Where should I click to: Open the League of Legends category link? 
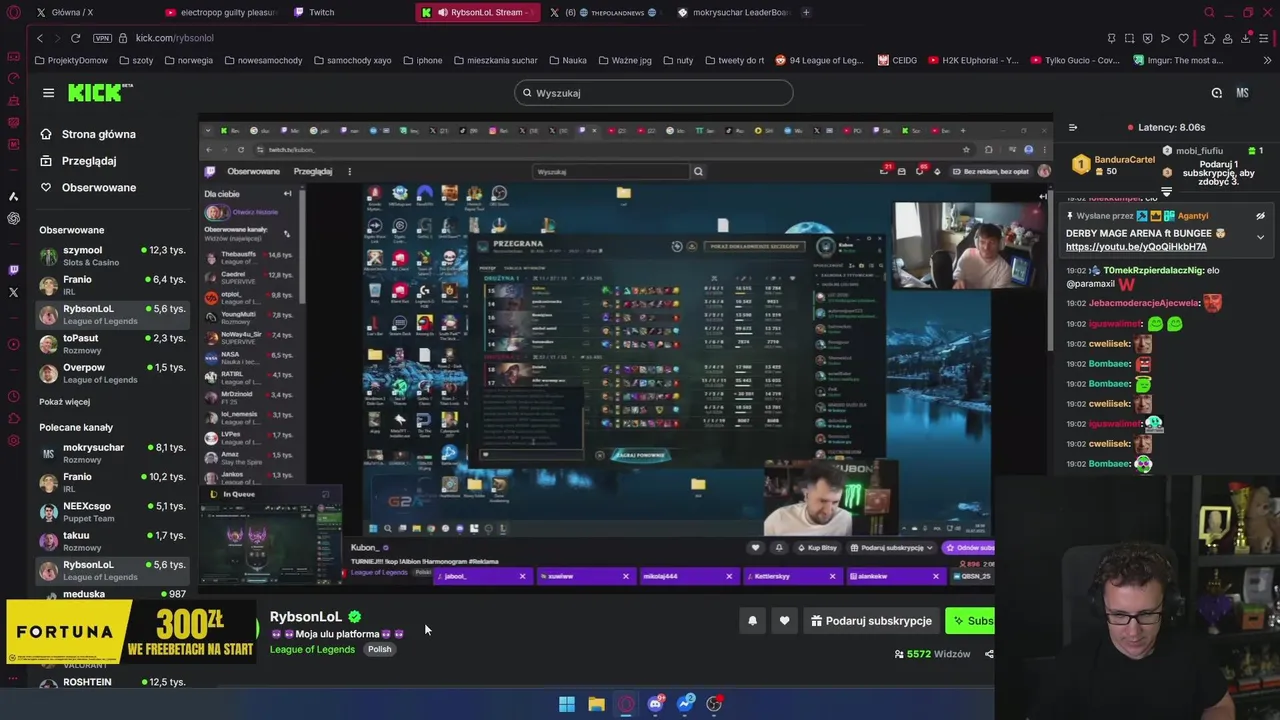coord(312,649)
